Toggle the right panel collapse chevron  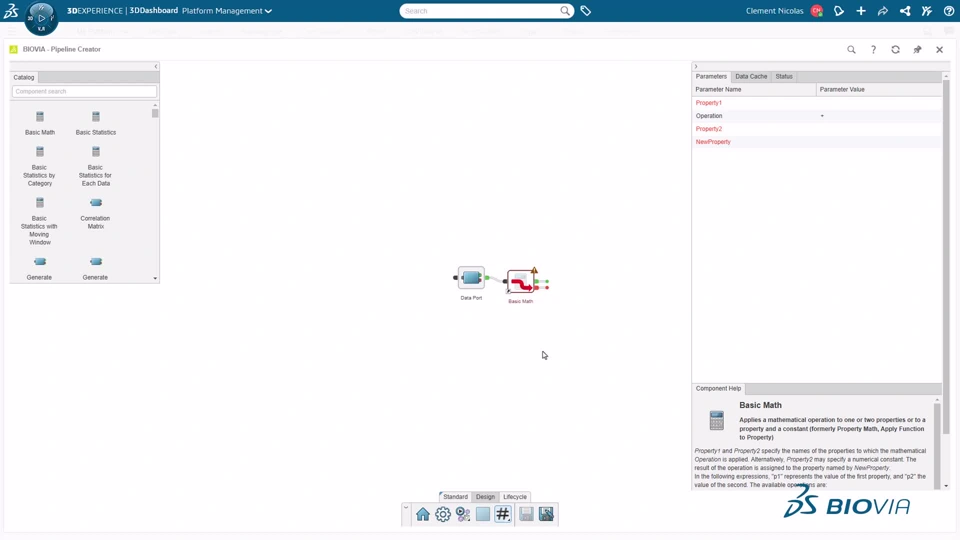coord(696,66)
